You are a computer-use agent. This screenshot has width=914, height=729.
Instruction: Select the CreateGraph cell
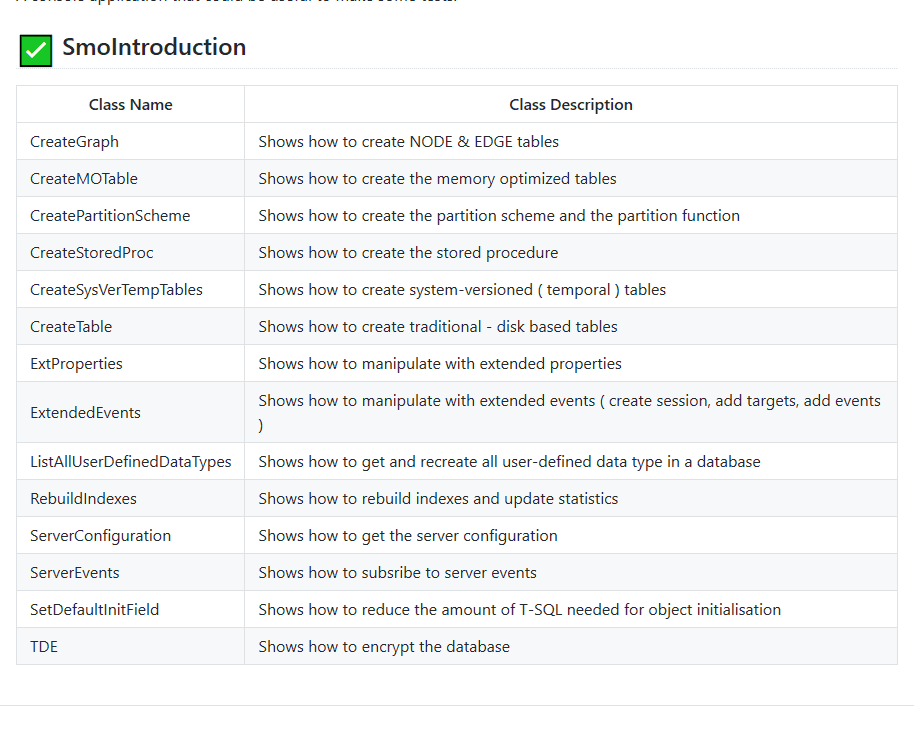coord(131,142)
